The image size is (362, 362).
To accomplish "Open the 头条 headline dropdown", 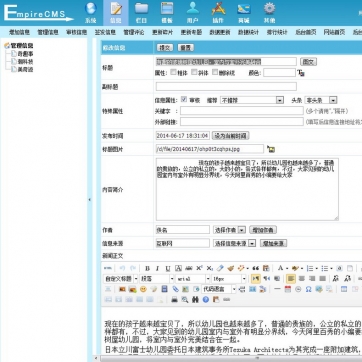I will [x=321, y=100].
